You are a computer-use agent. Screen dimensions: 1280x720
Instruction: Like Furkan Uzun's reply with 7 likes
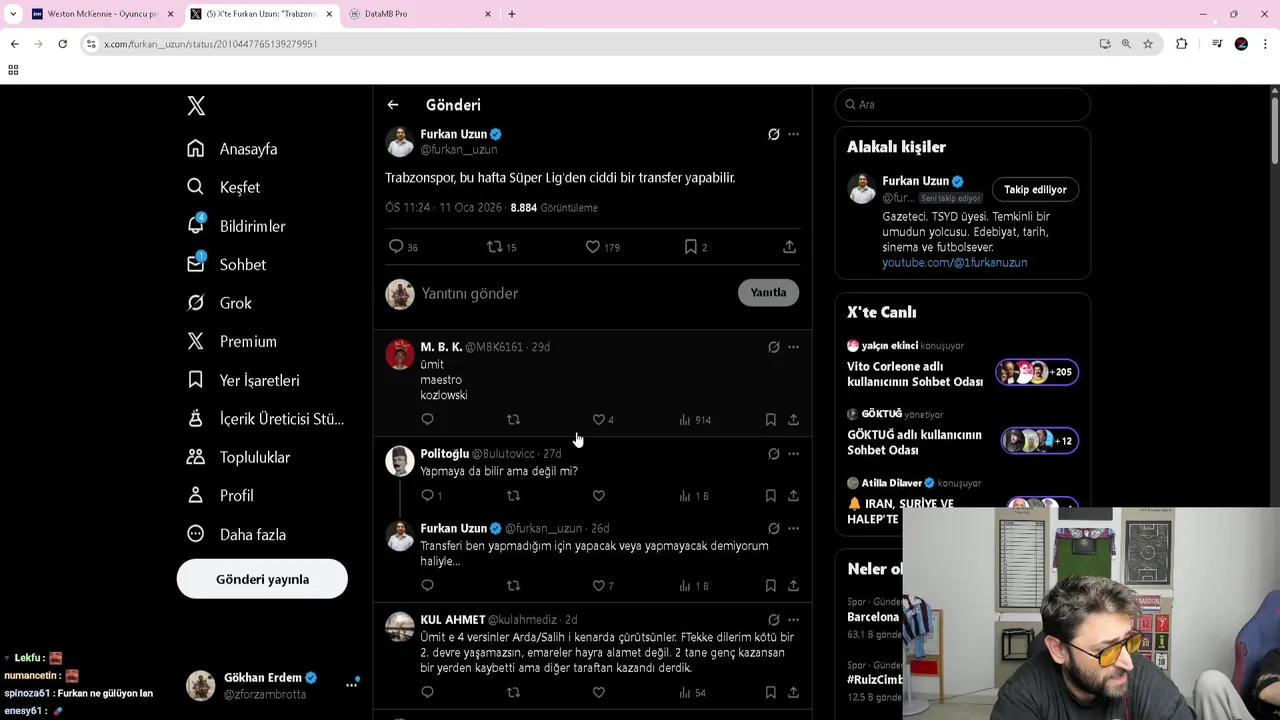[x=602, y=586]
